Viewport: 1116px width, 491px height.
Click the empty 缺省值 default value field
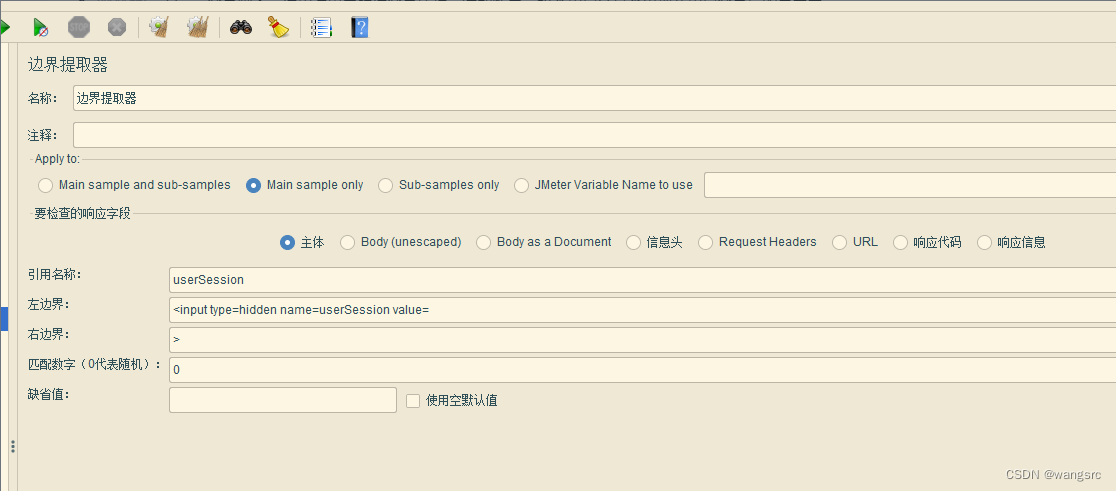coord(283,400)
